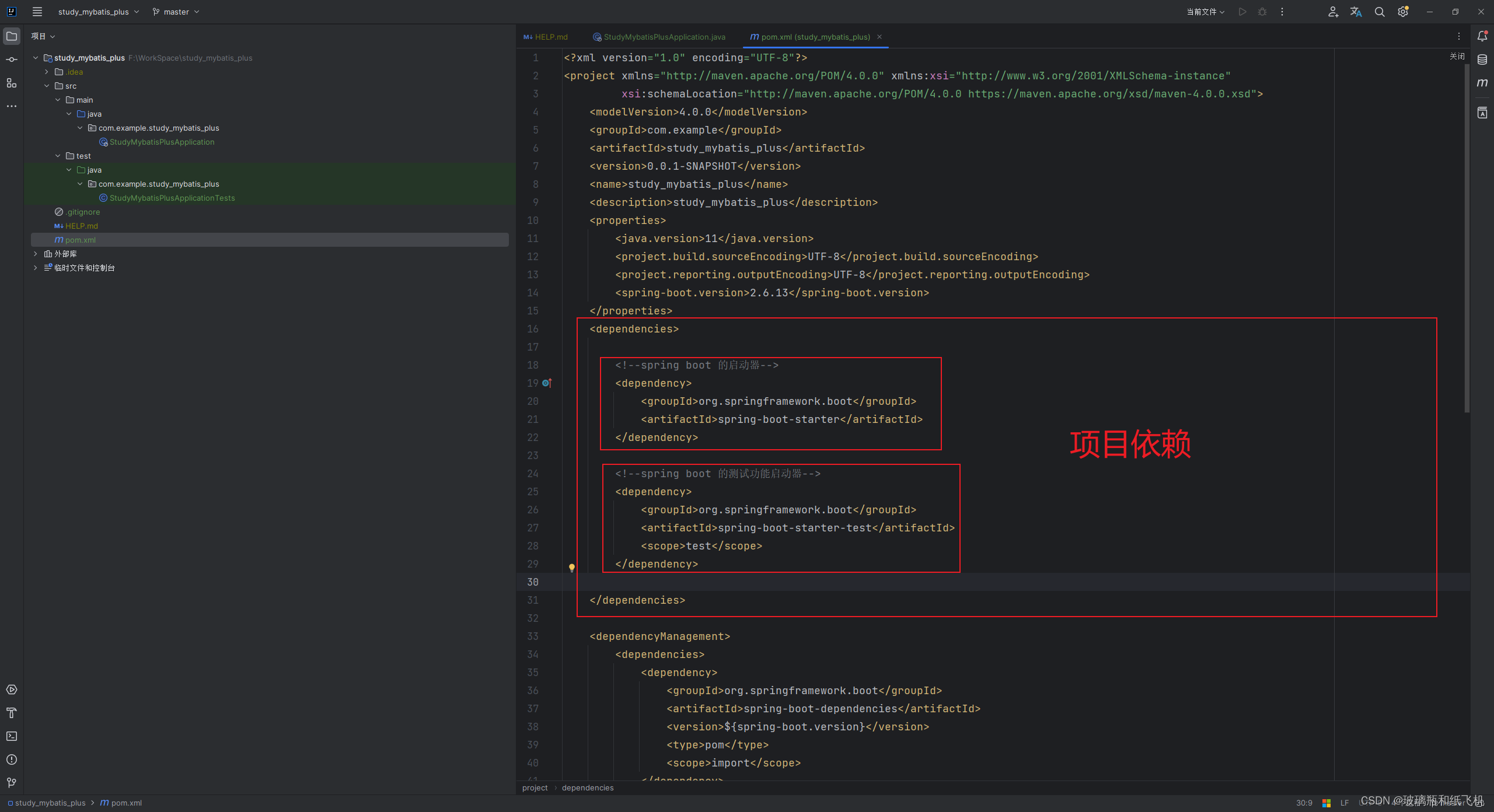Image resolution: width=1494 pixels, height=812 pixels.
Task: Open the Project tool window icon
Action: 12,36
